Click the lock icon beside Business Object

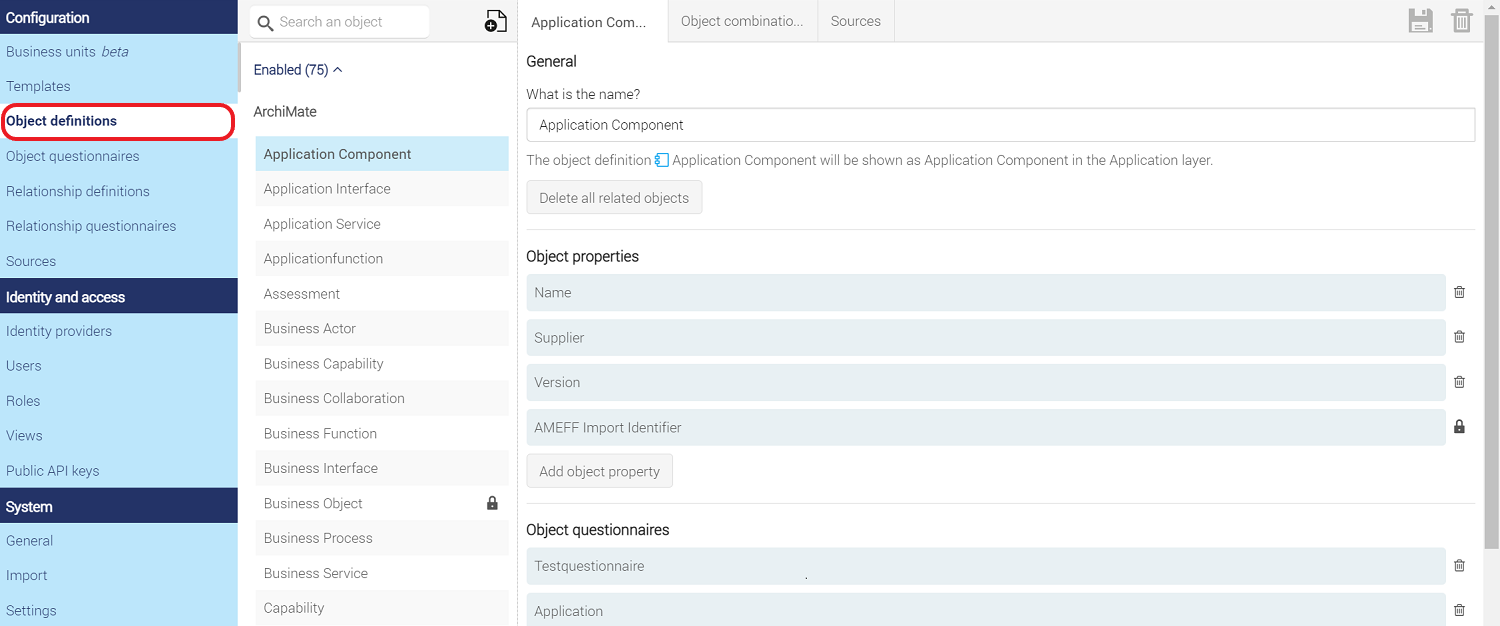click(x=492, y=503)
